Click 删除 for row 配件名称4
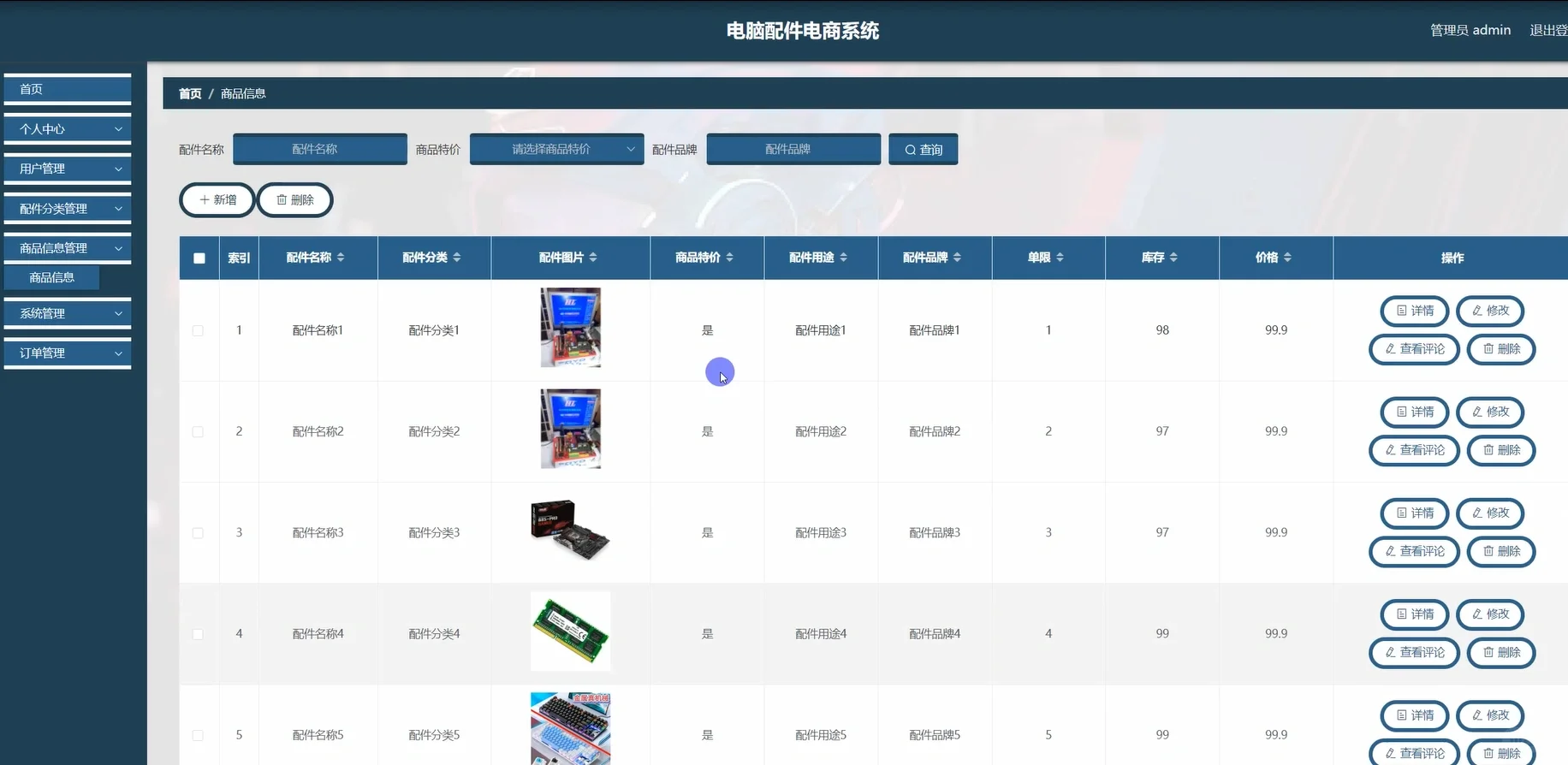This screenshot has height=765, width=1568. click(x=1501, y=652)
